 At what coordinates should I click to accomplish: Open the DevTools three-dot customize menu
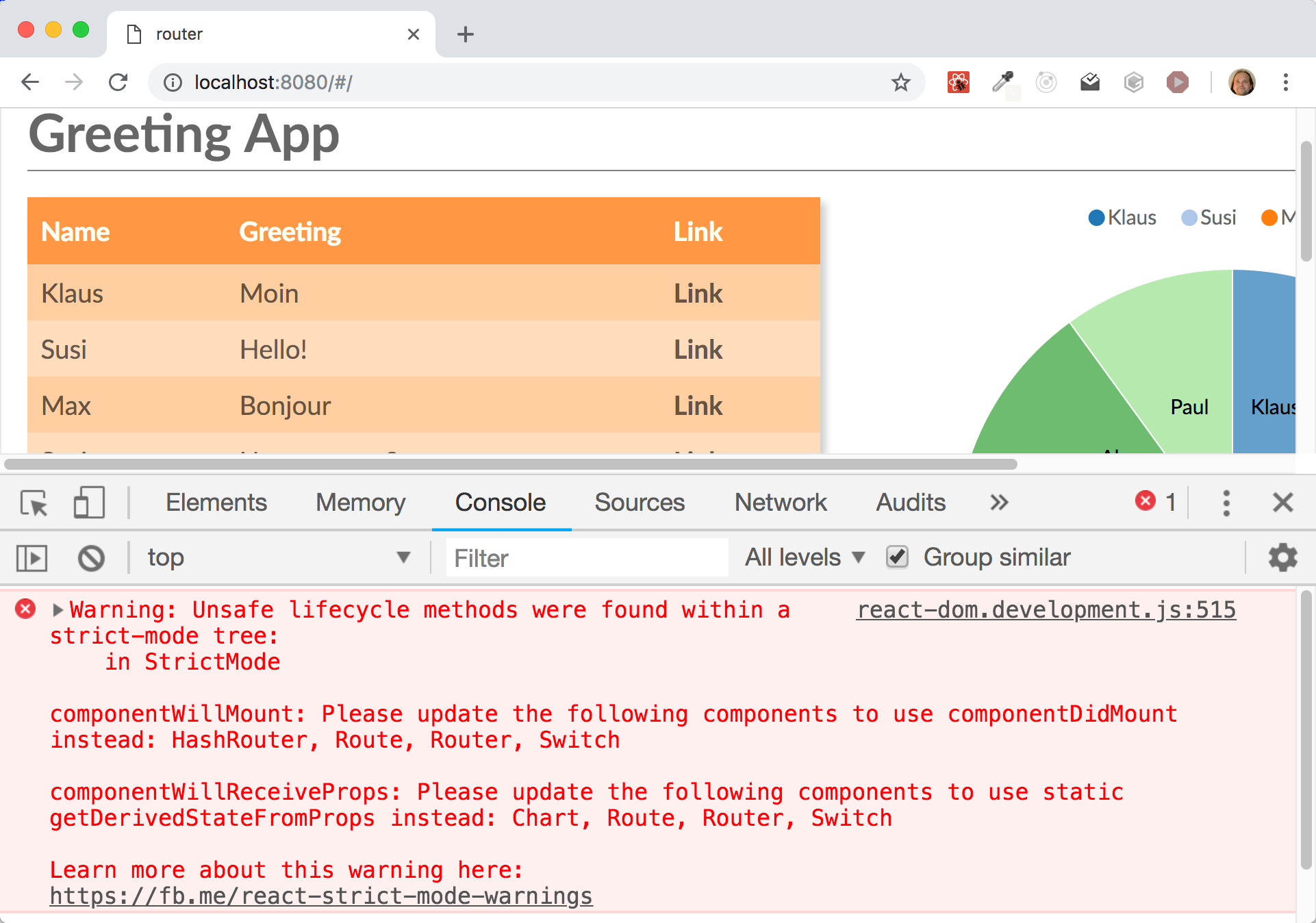pyautogui.click(x=1226, y=503)
